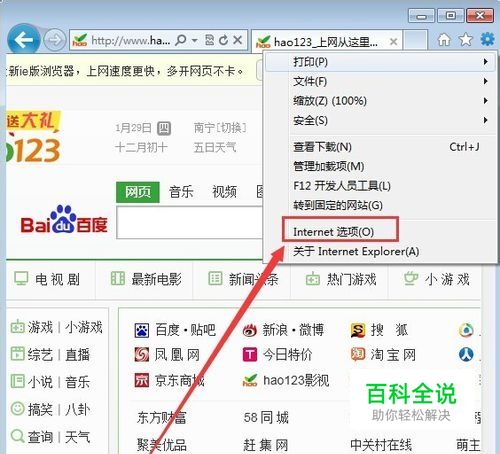Viewport: 500px width, 454px height.
Task: Choose 查看下载(N) from the menu
Action: point(380,147)
